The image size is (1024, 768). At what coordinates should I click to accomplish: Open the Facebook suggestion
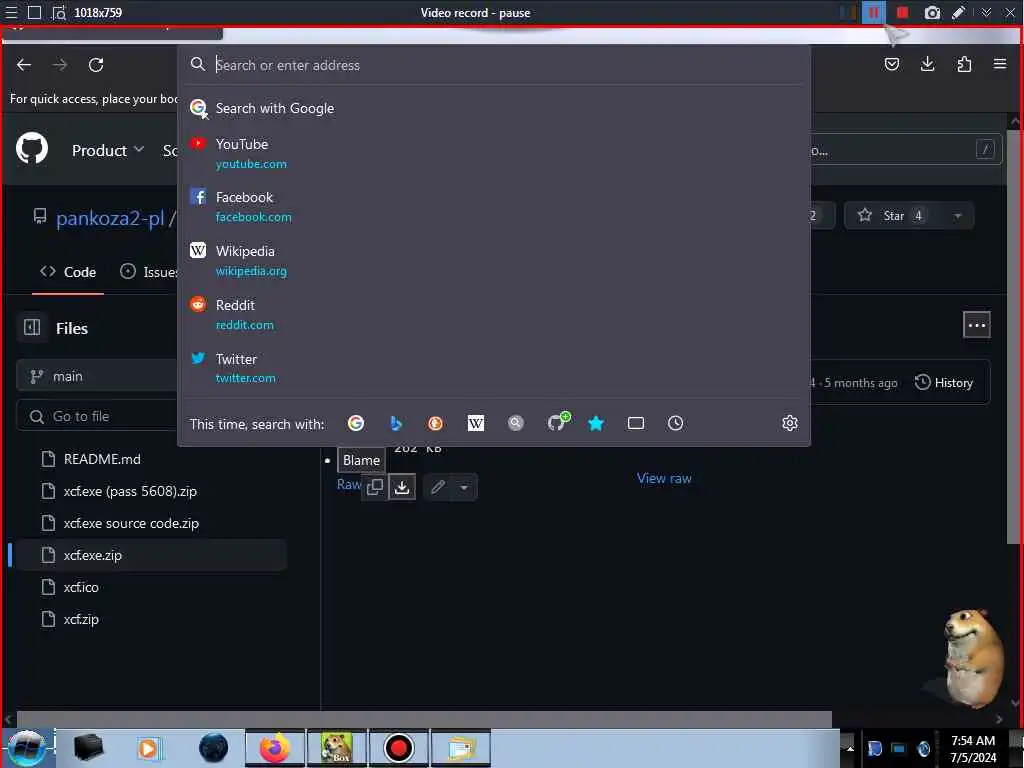pyautogui.click(x=494, y=206)
